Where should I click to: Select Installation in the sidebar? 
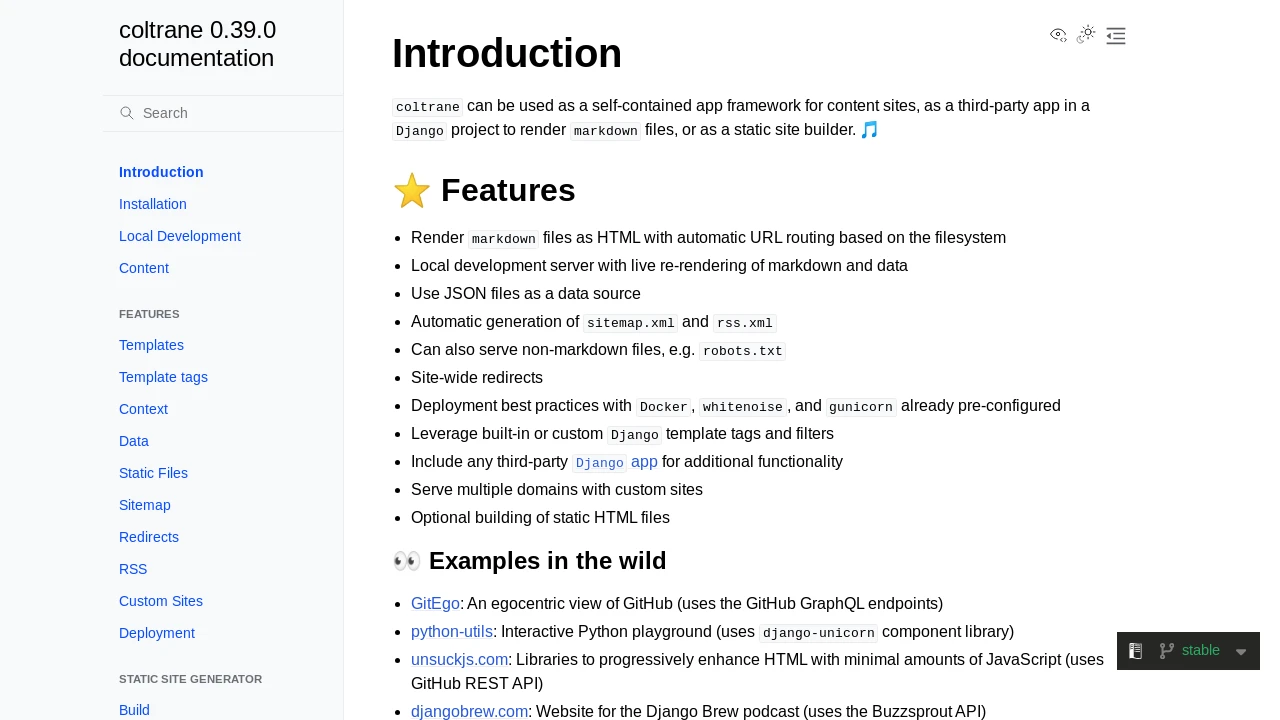point(153,204)
